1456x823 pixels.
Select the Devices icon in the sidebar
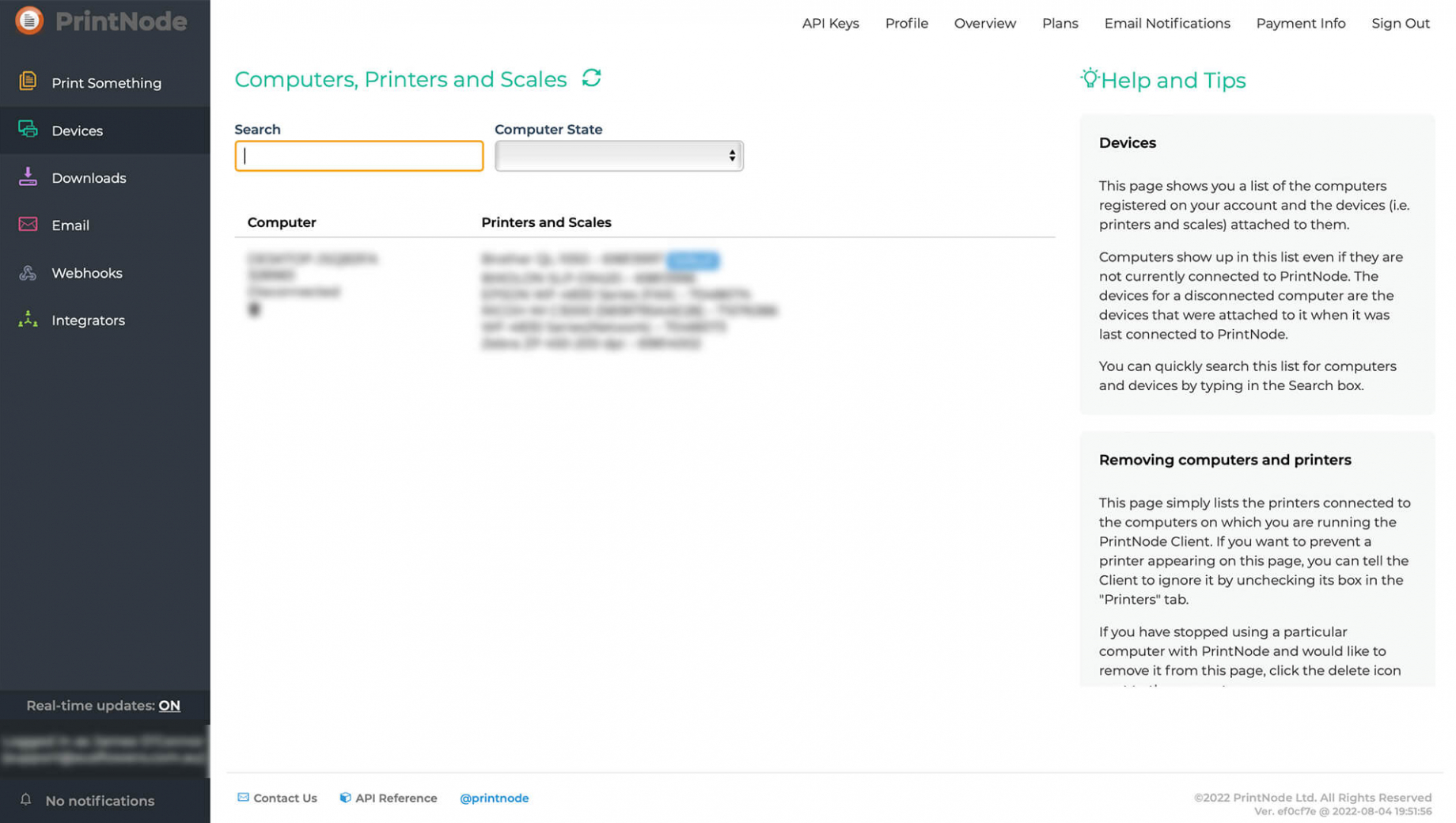point(28,130)
